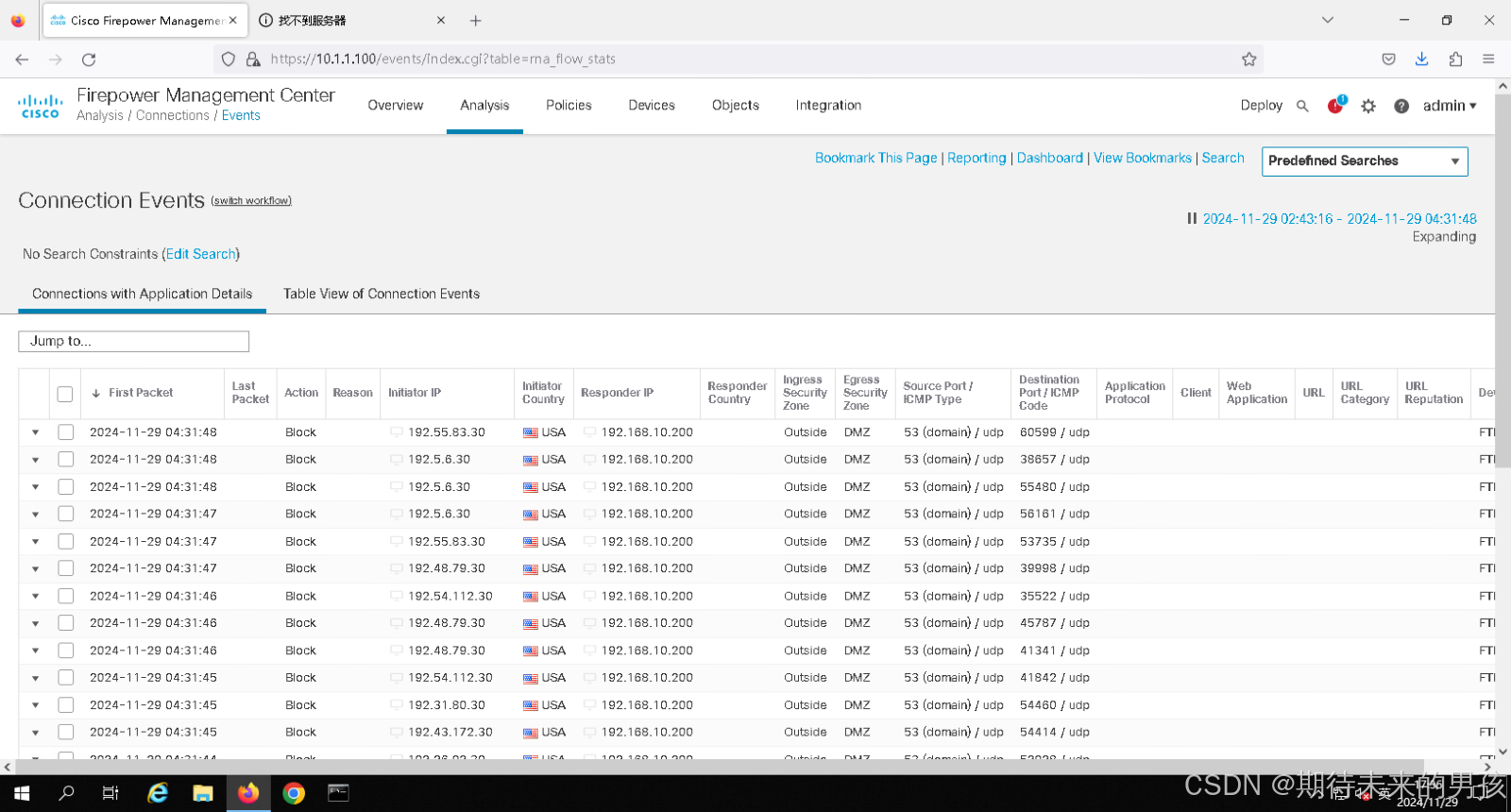The height and width of the screenshot is (812, 1511).
Task: Click host icon beside initiator 192.55.83.30 first row
Action: point(397,431)
